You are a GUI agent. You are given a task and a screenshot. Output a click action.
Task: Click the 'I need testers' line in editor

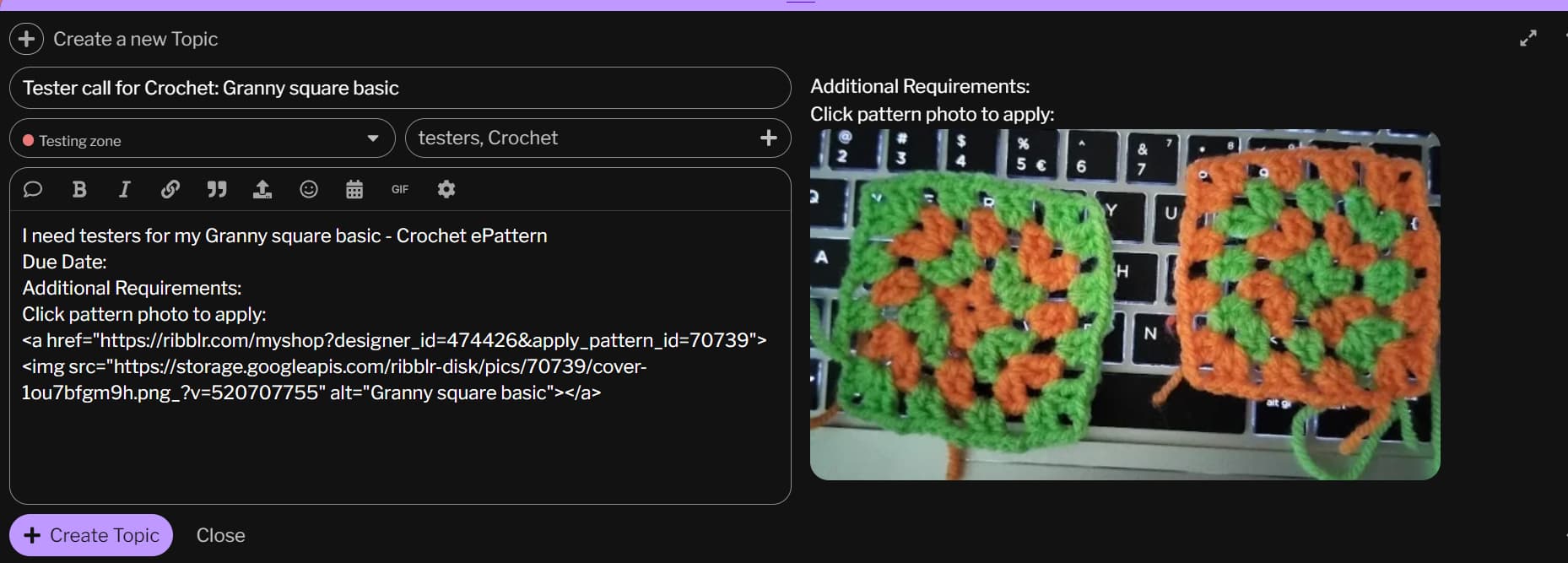tap(284, 235)
